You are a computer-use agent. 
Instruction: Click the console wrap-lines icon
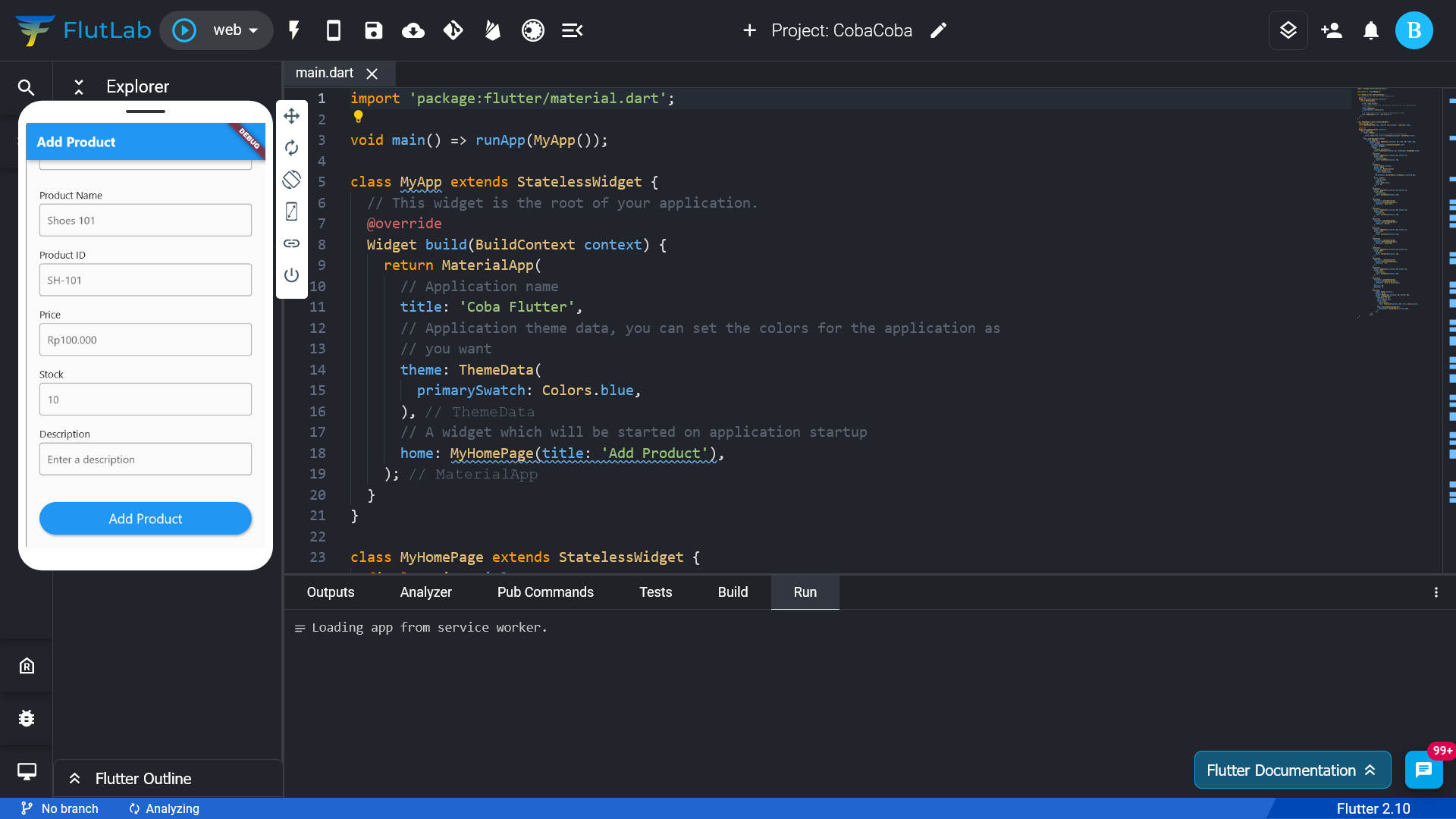pos(300,629)
